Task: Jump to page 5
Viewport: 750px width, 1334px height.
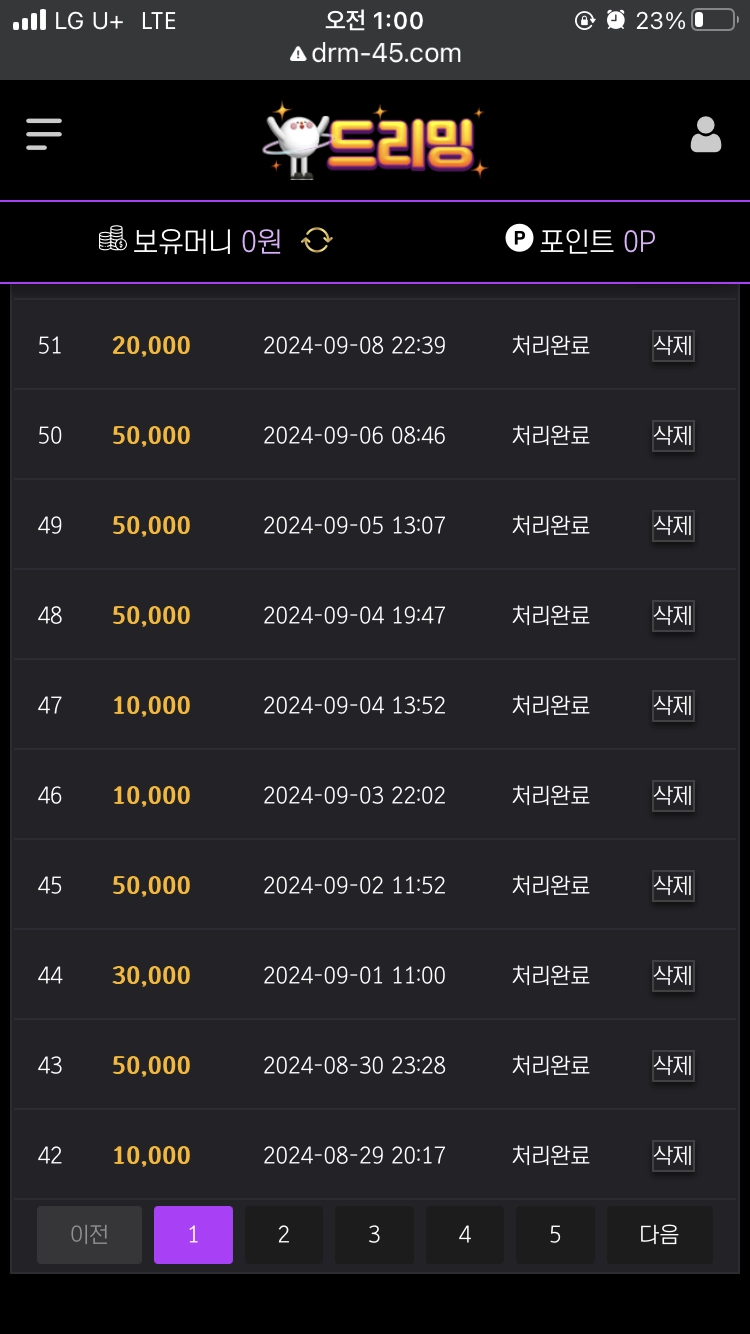Action: 555,1235
